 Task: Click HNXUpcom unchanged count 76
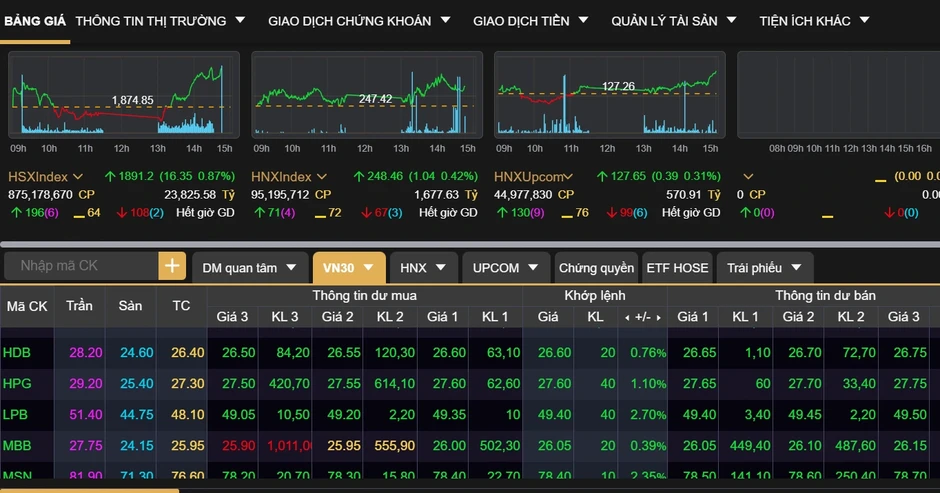(575, 213)
